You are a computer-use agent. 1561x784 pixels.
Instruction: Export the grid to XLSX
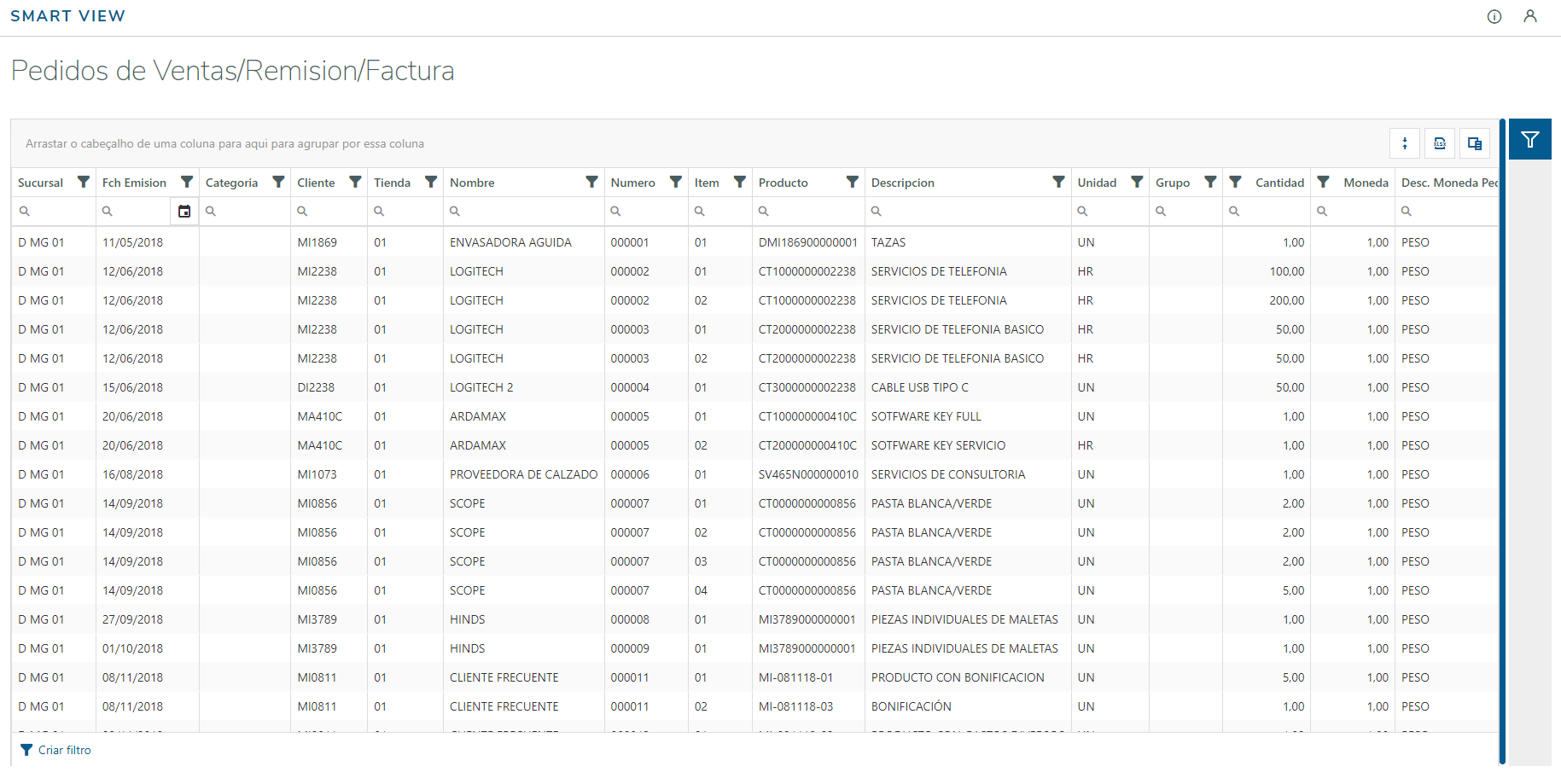pyautogui.click(x=1440, y=143)
